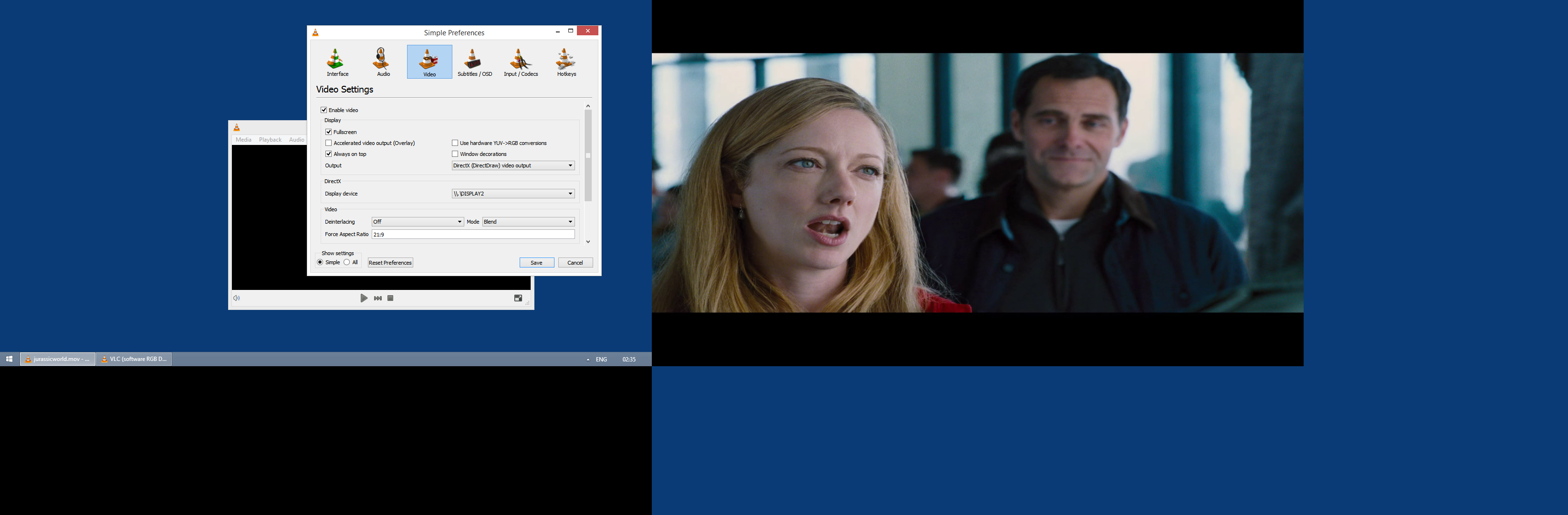
Task: Stop playback with the Stop button
Action: pos(390,298)
